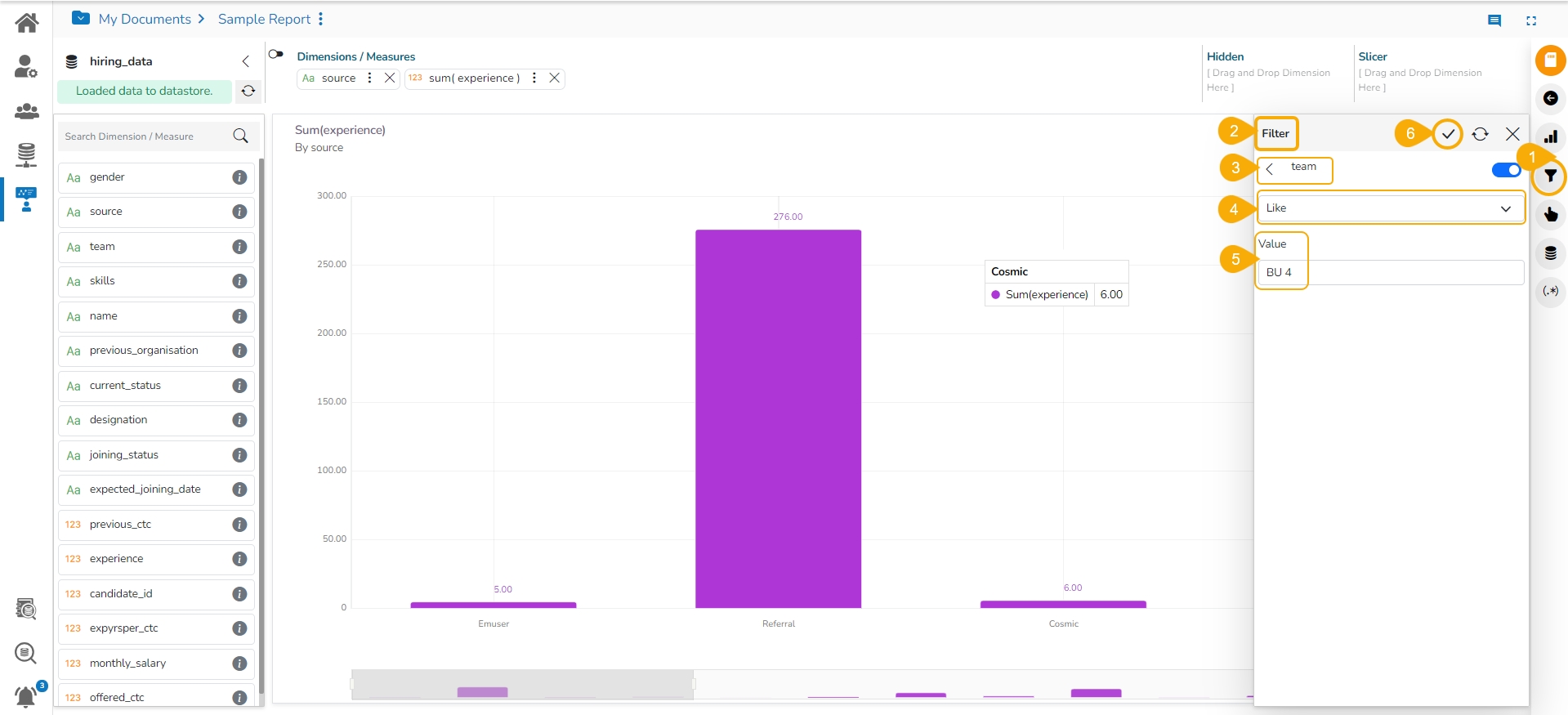The width and height of the screenshot is (1568, 715).
Task: Collapse the hiring_data panel with chevron
Action: (x=245, y=61)
